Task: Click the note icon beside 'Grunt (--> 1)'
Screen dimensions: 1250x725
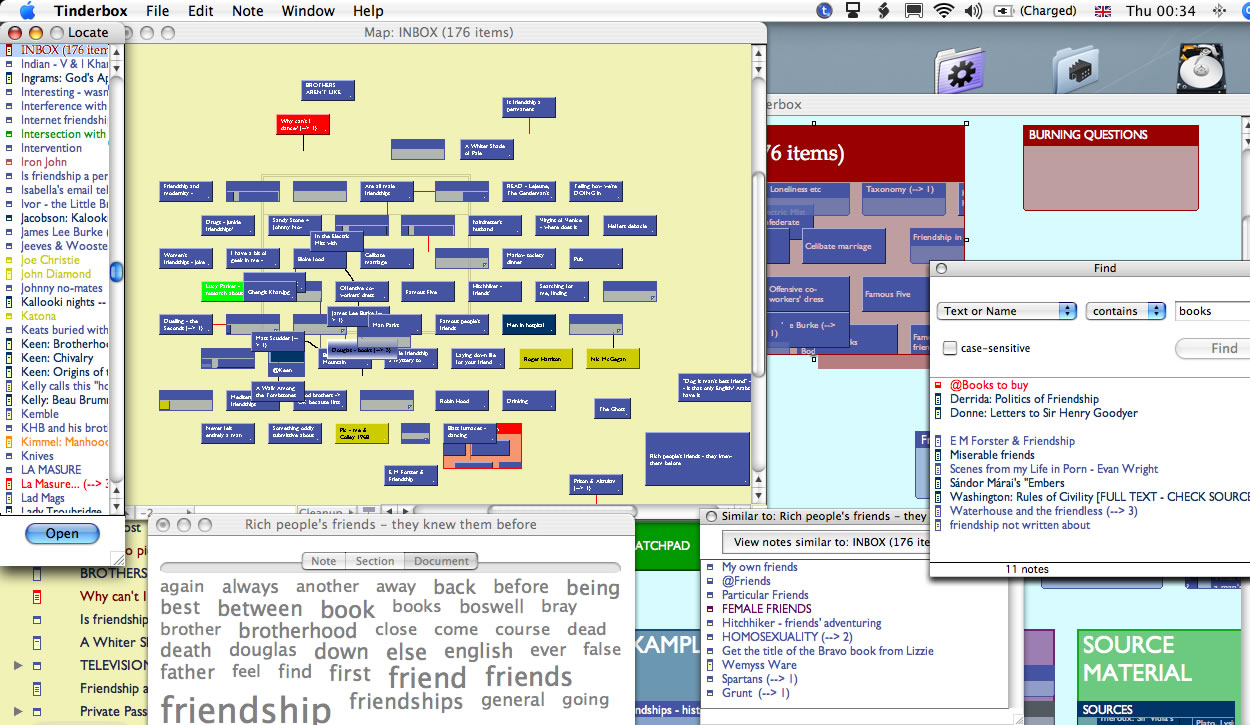Action: (712, 693)
